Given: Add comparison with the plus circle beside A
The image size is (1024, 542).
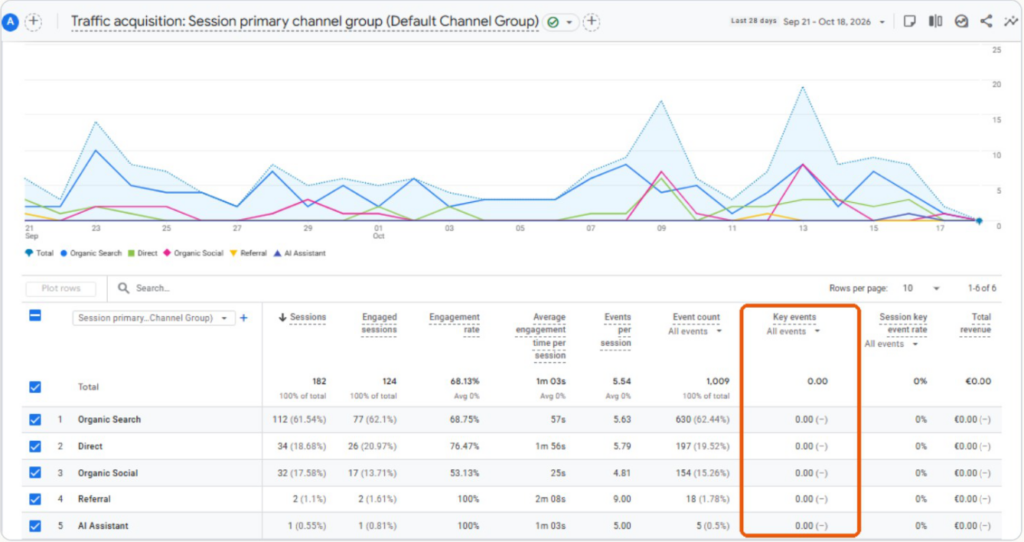Looking at the screenshot, I should (33, 22).
